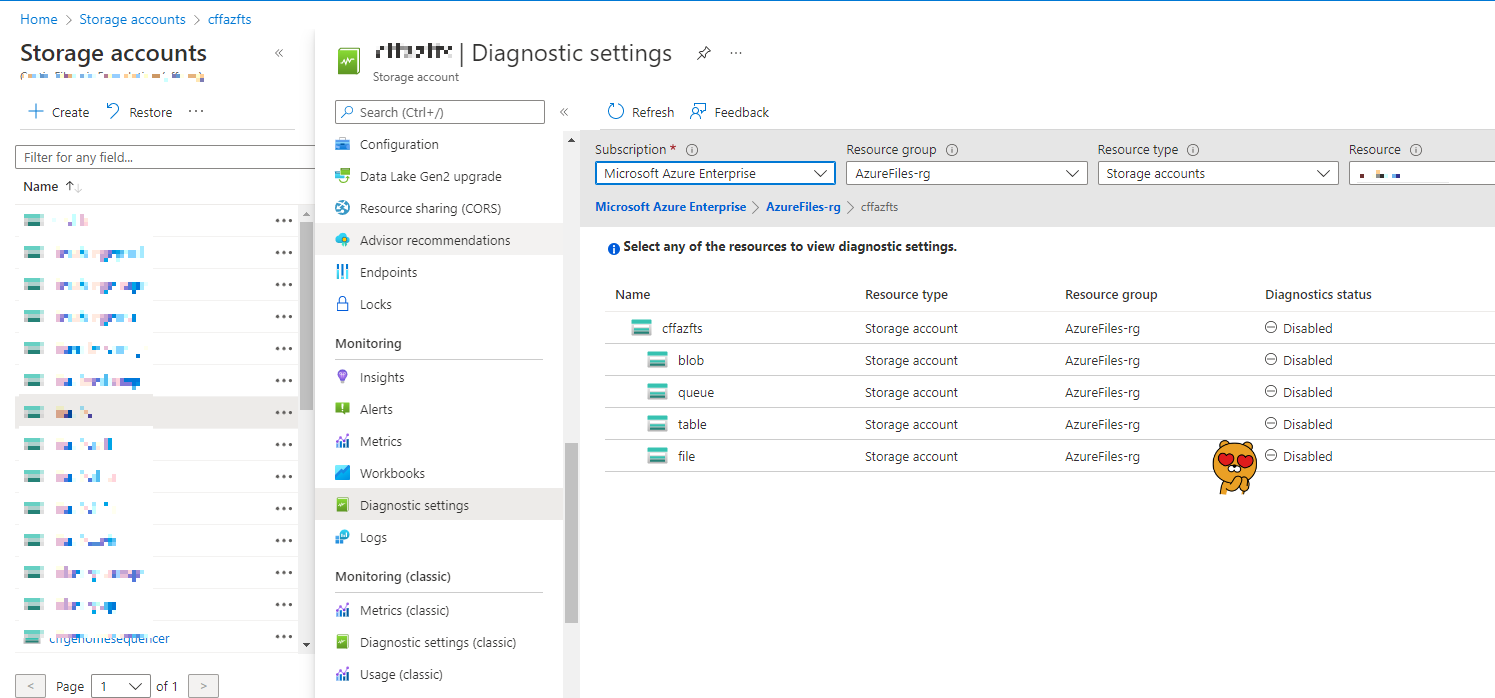The image size is (1495, 698).
Task: Click the Disabled status in the blob row
Action: [1299, 360]
